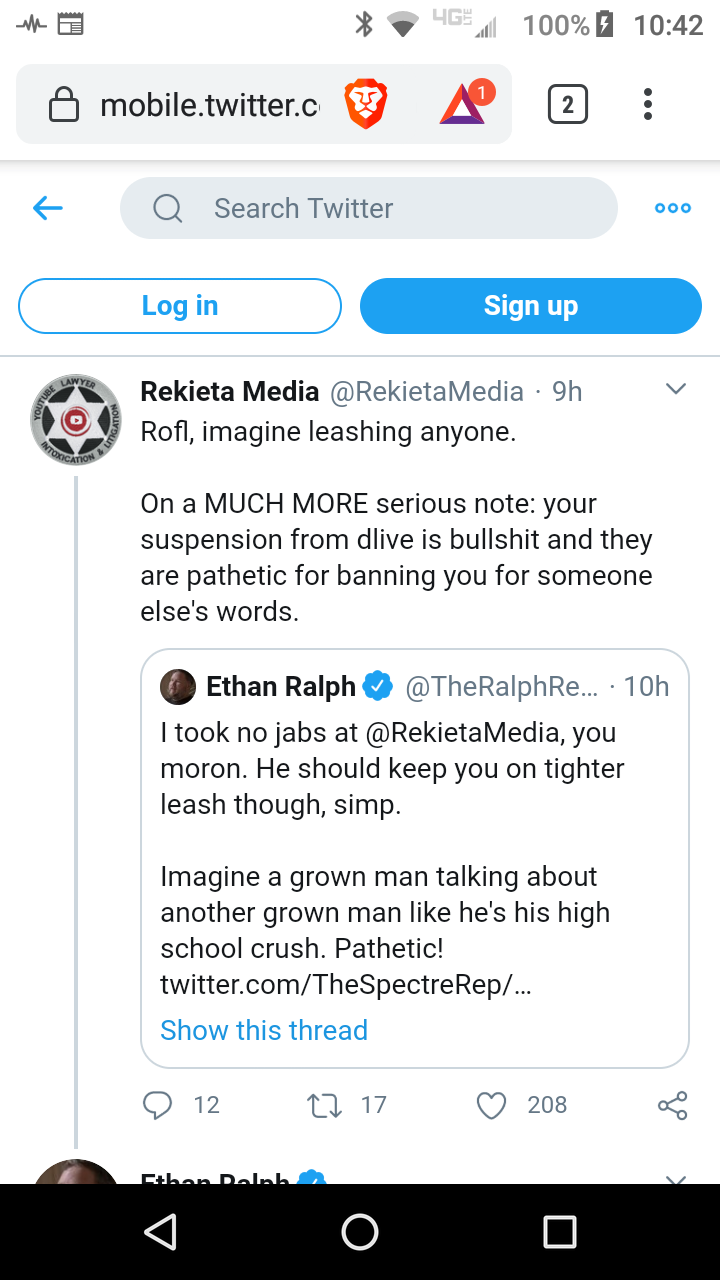Viewport: 720px width, 1280px height.
Task: Open the Rekieta Media profile name link
Action: [230, 391]
